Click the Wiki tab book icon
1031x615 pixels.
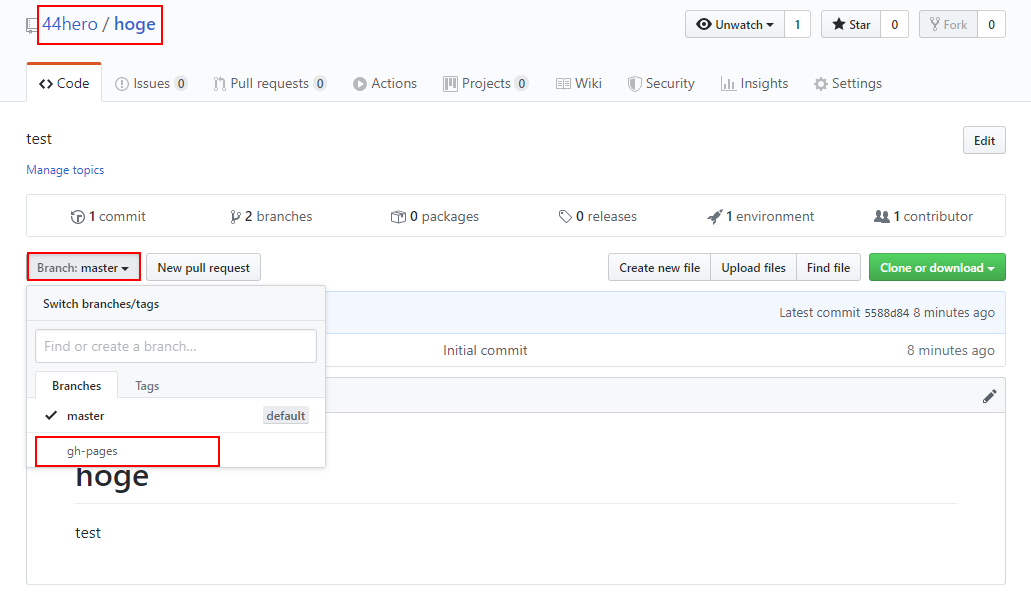point(563,84)
